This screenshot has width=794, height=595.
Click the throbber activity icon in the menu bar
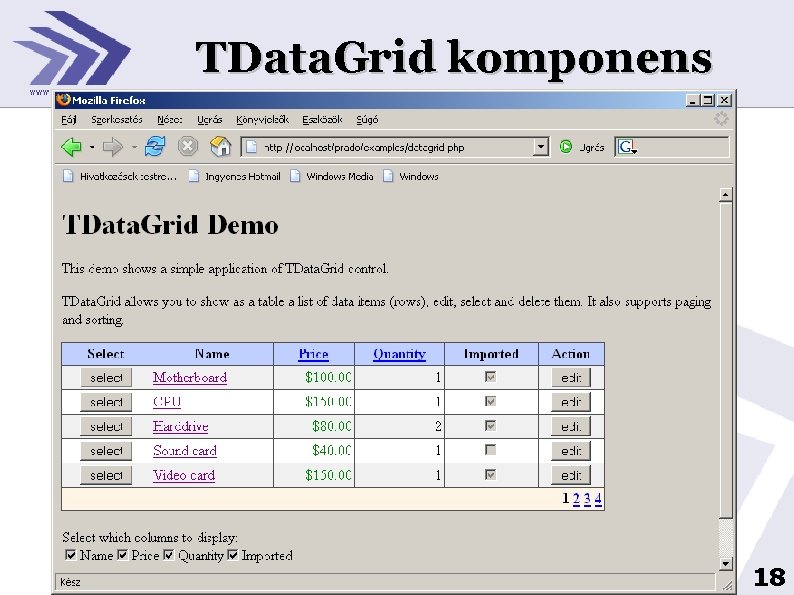(x=721, y=119)
